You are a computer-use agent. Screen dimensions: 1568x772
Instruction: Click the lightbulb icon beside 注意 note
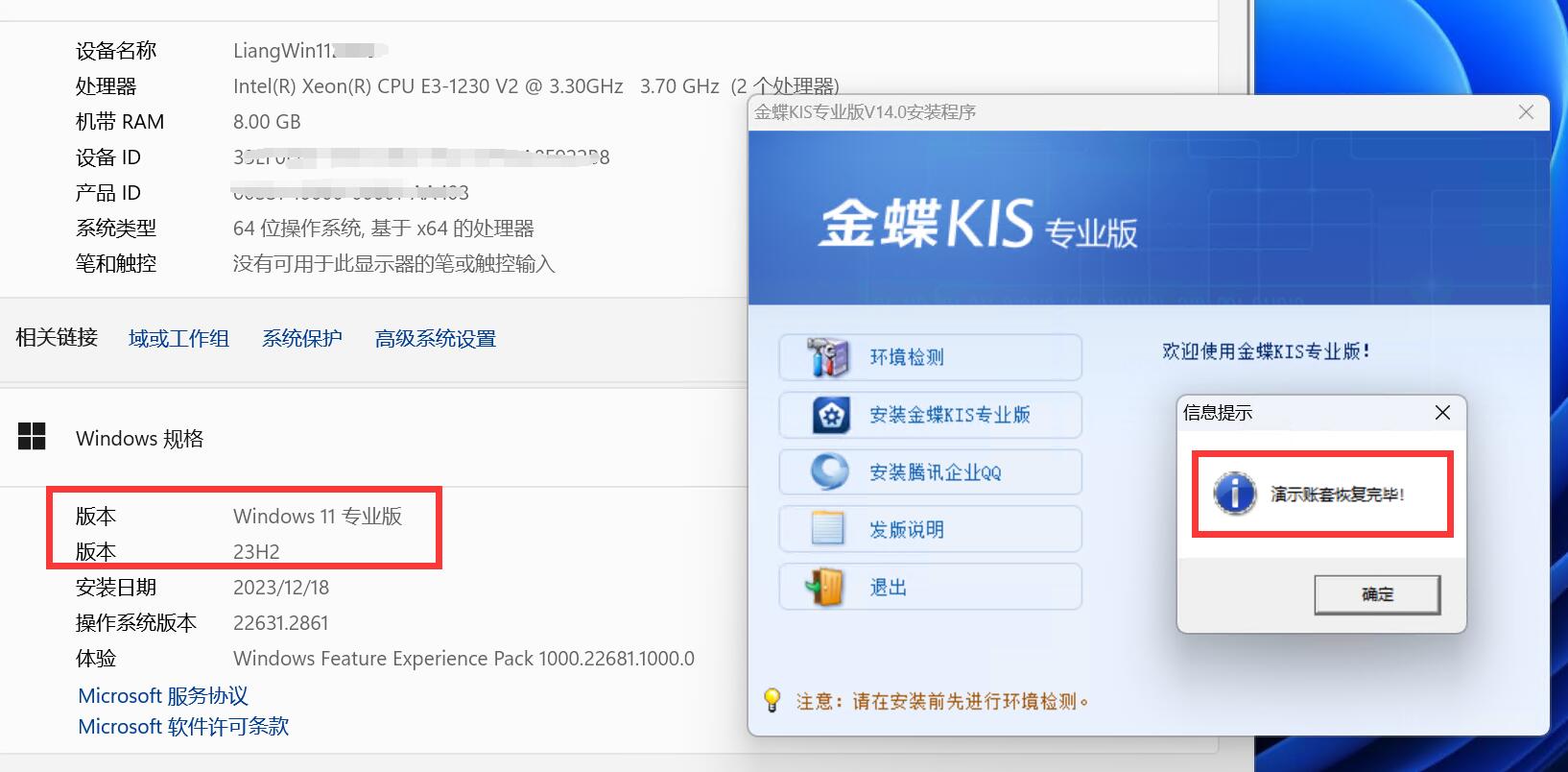(x=772, y=700)
